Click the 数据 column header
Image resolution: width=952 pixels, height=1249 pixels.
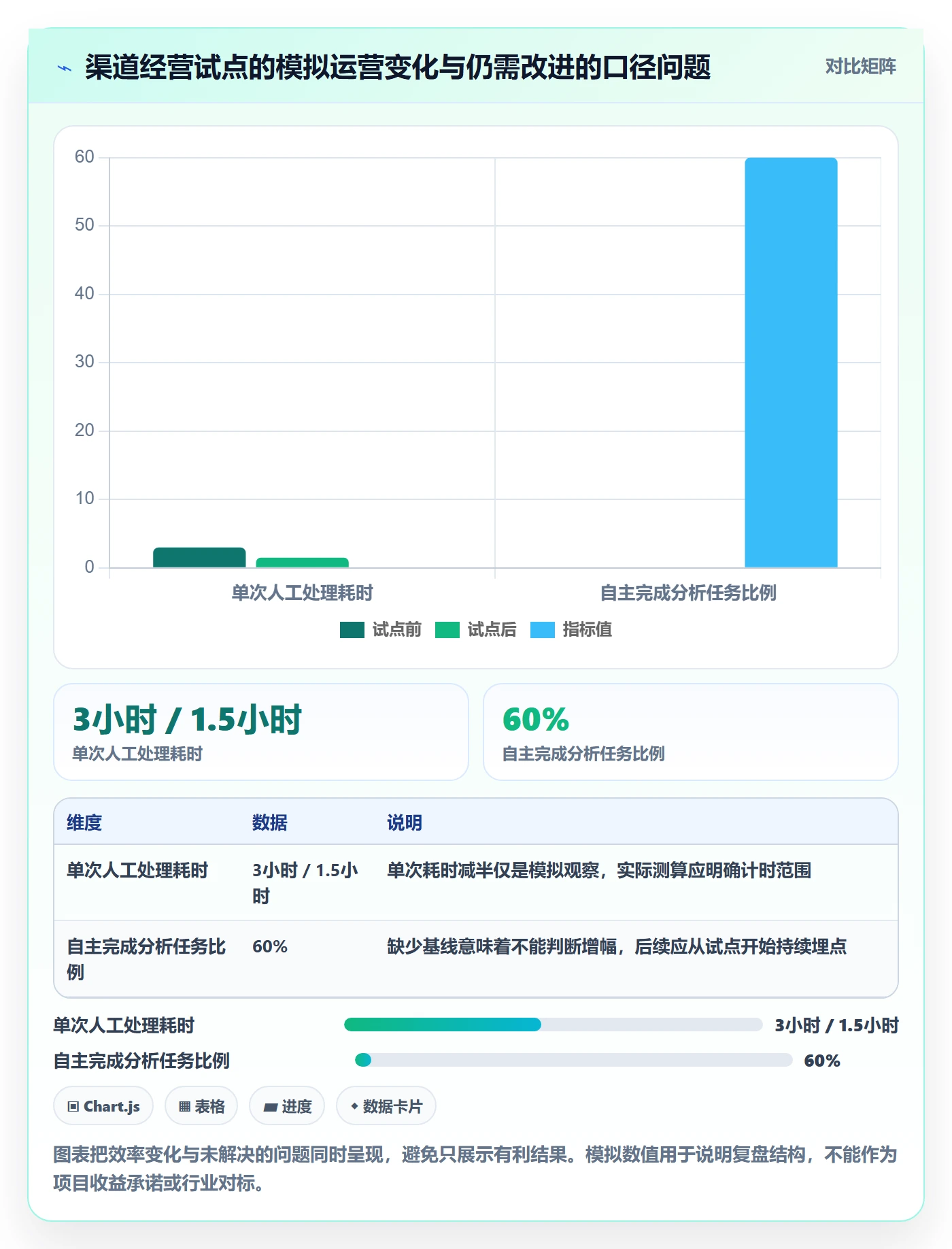pos(269,822)
